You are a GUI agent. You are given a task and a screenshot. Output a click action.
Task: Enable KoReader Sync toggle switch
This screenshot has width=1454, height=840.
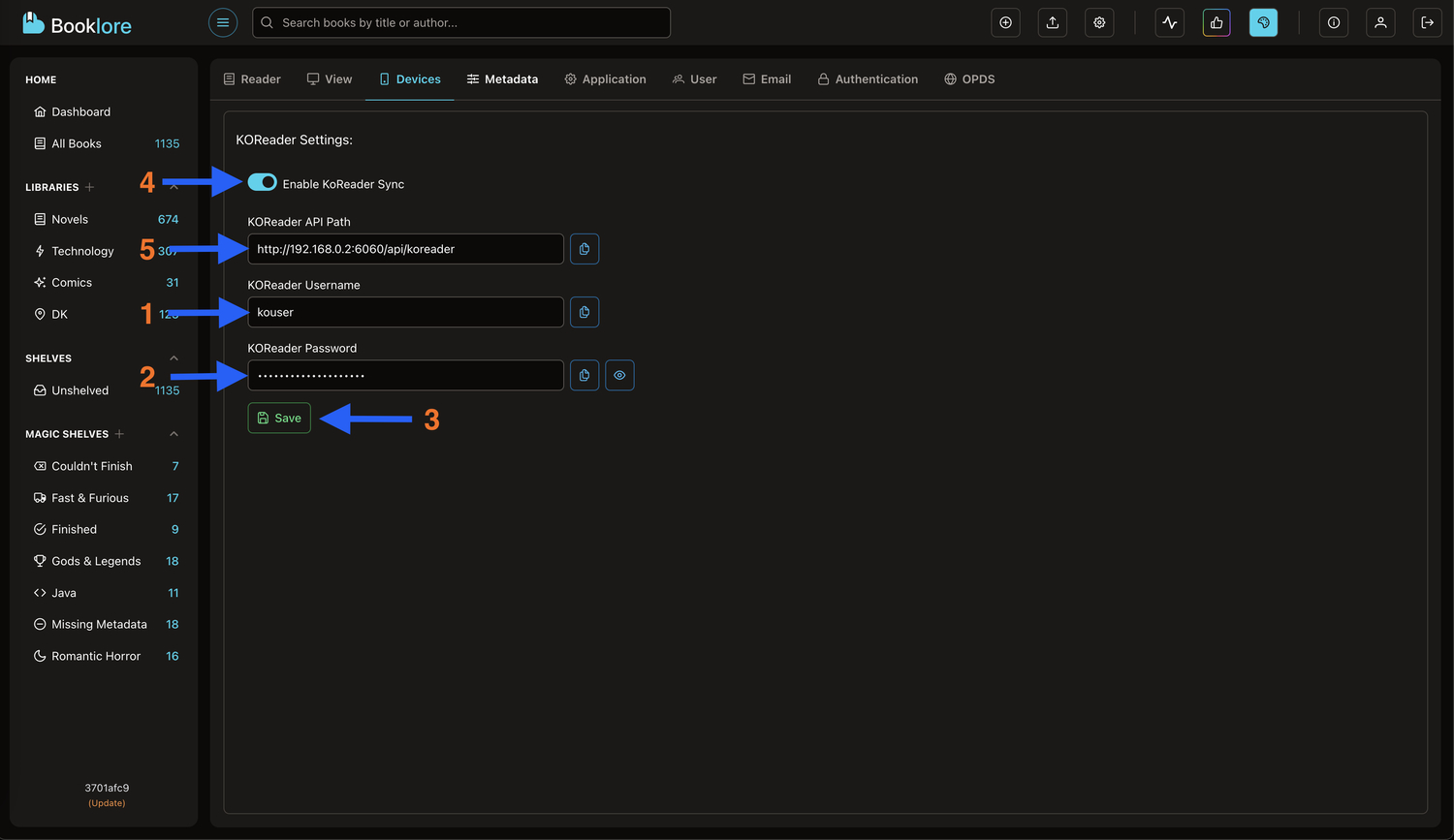(262, 182)
